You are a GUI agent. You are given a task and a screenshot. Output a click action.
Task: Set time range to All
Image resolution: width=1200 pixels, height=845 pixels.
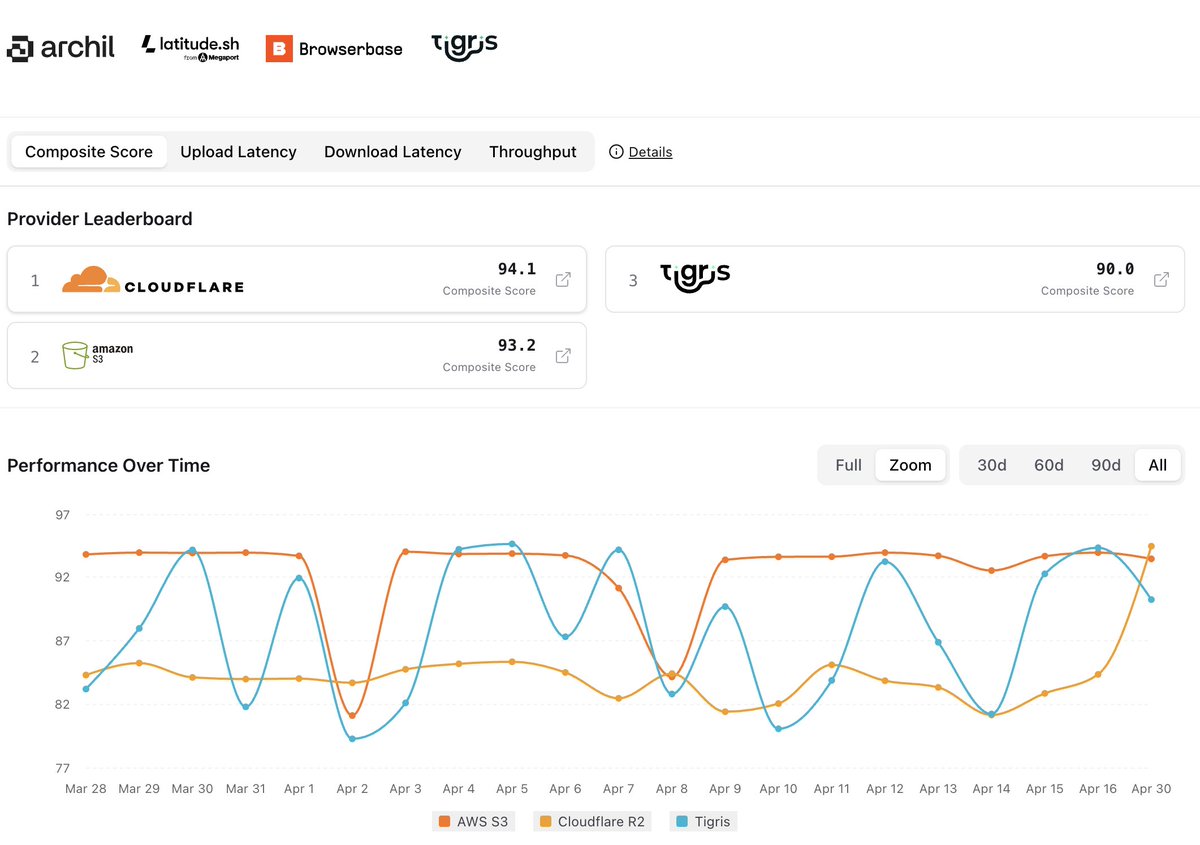[x=1158, y=465]
